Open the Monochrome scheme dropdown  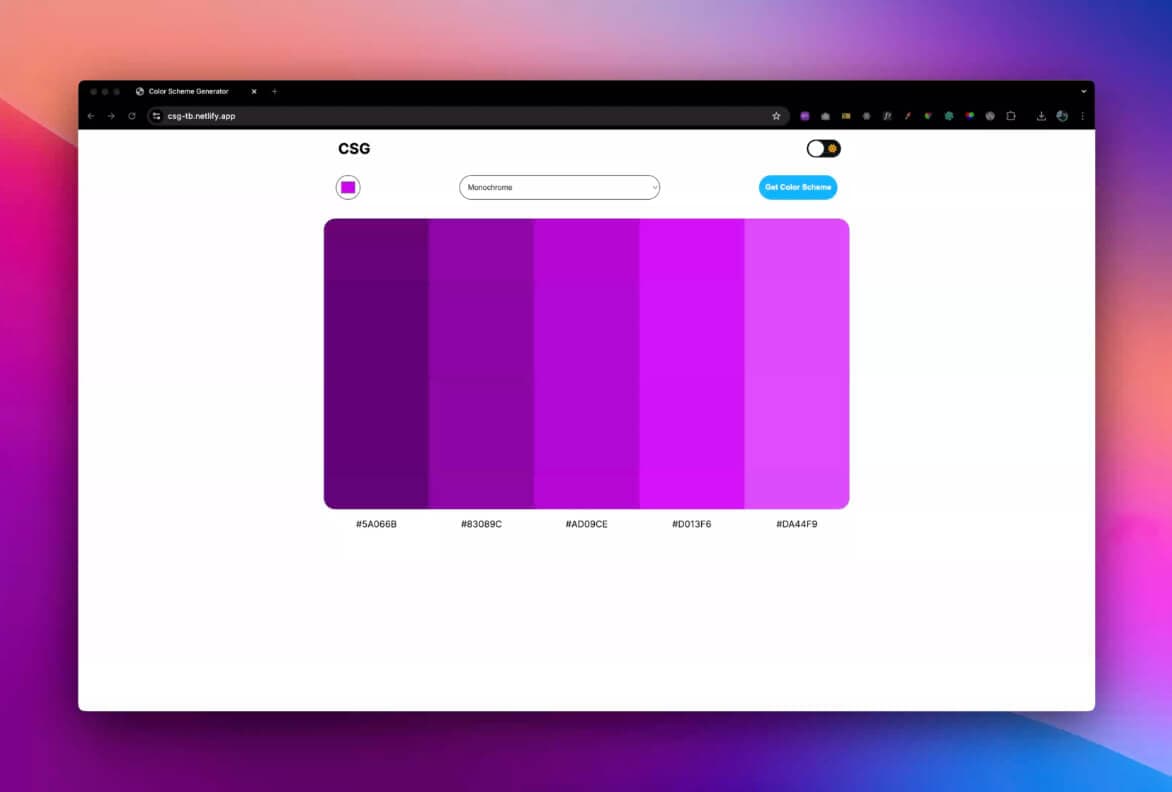click(558, 187)
